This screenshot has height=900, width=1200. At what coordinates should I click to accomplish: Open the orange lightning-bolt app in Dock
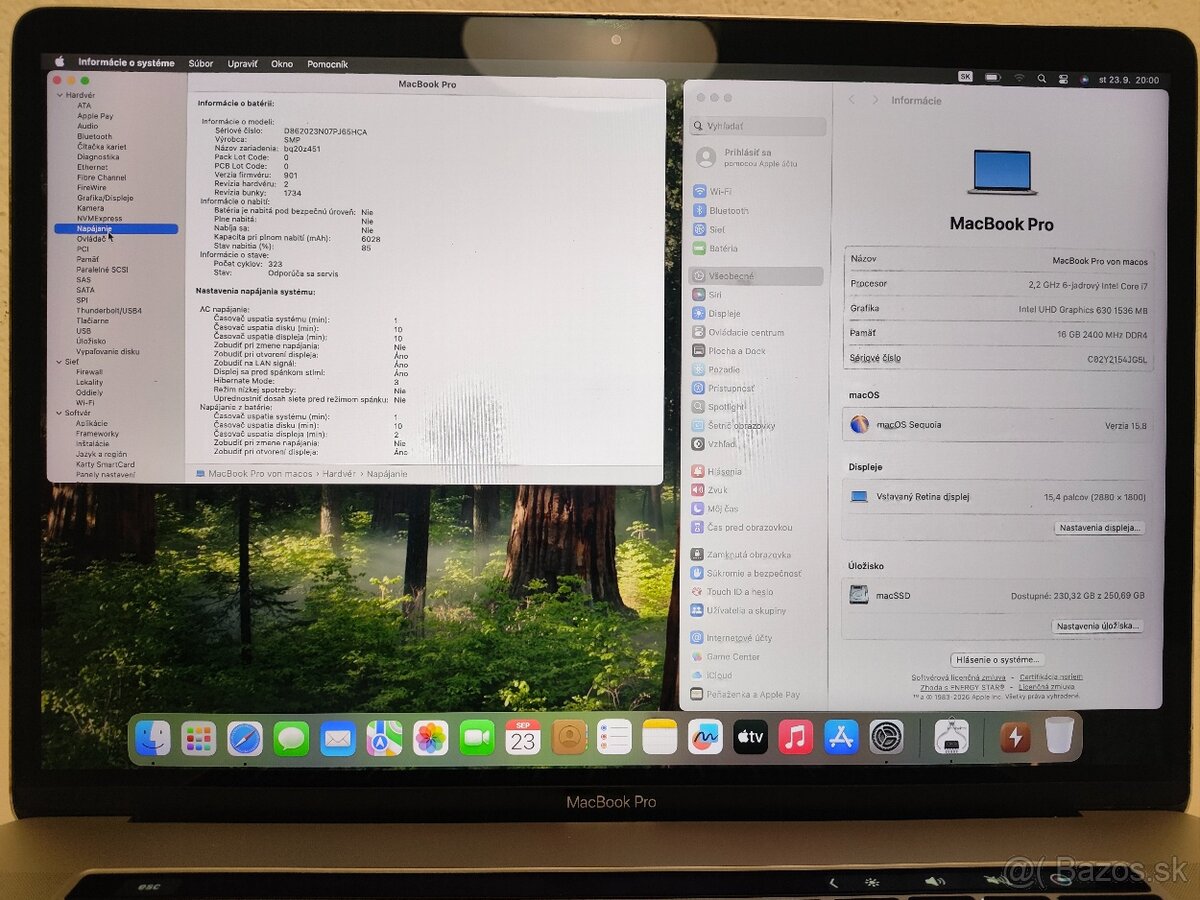1015,737
